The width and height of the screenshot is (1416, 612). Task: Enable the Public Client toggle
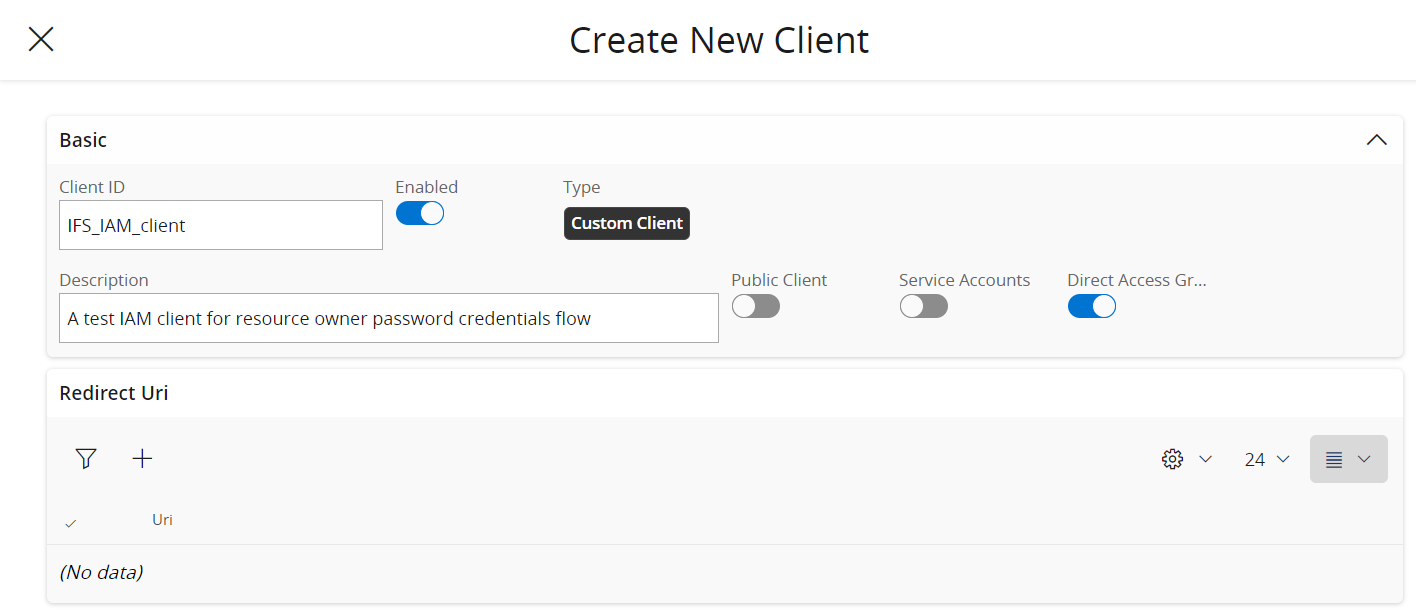coord(755,305)
